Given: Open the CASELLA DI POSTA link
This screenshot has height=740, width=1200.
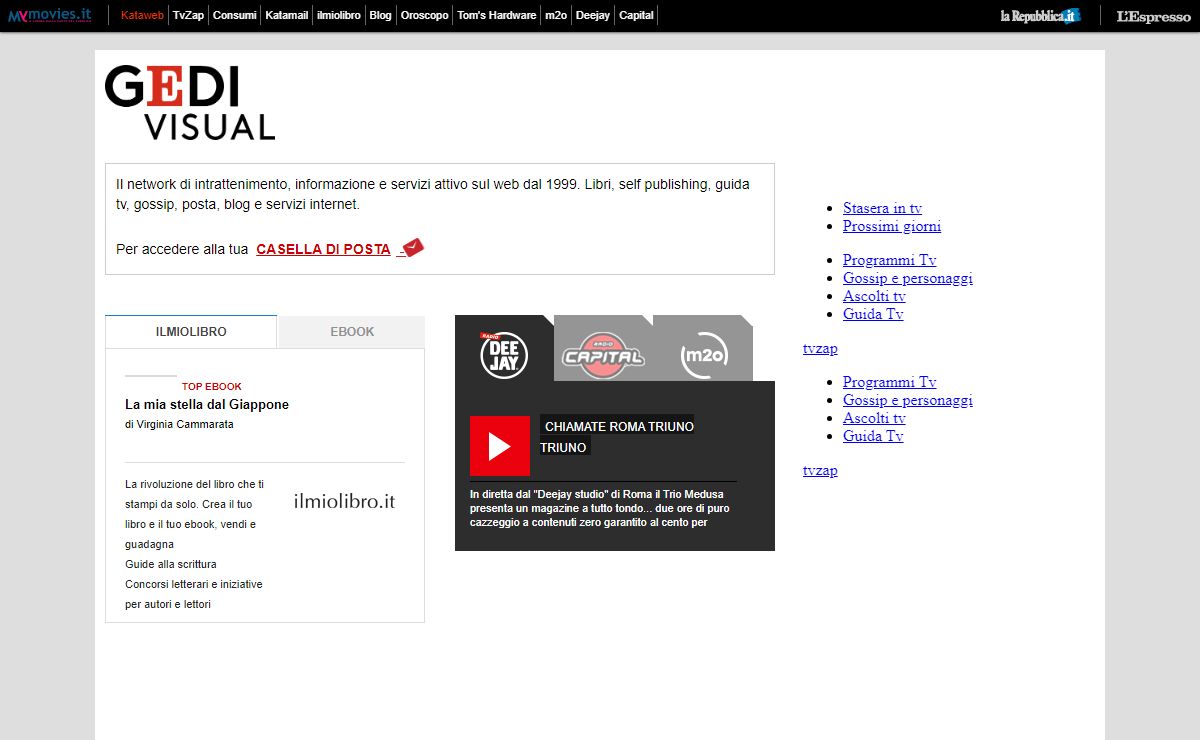Looking at the screenshot, I should coord(323,249).
